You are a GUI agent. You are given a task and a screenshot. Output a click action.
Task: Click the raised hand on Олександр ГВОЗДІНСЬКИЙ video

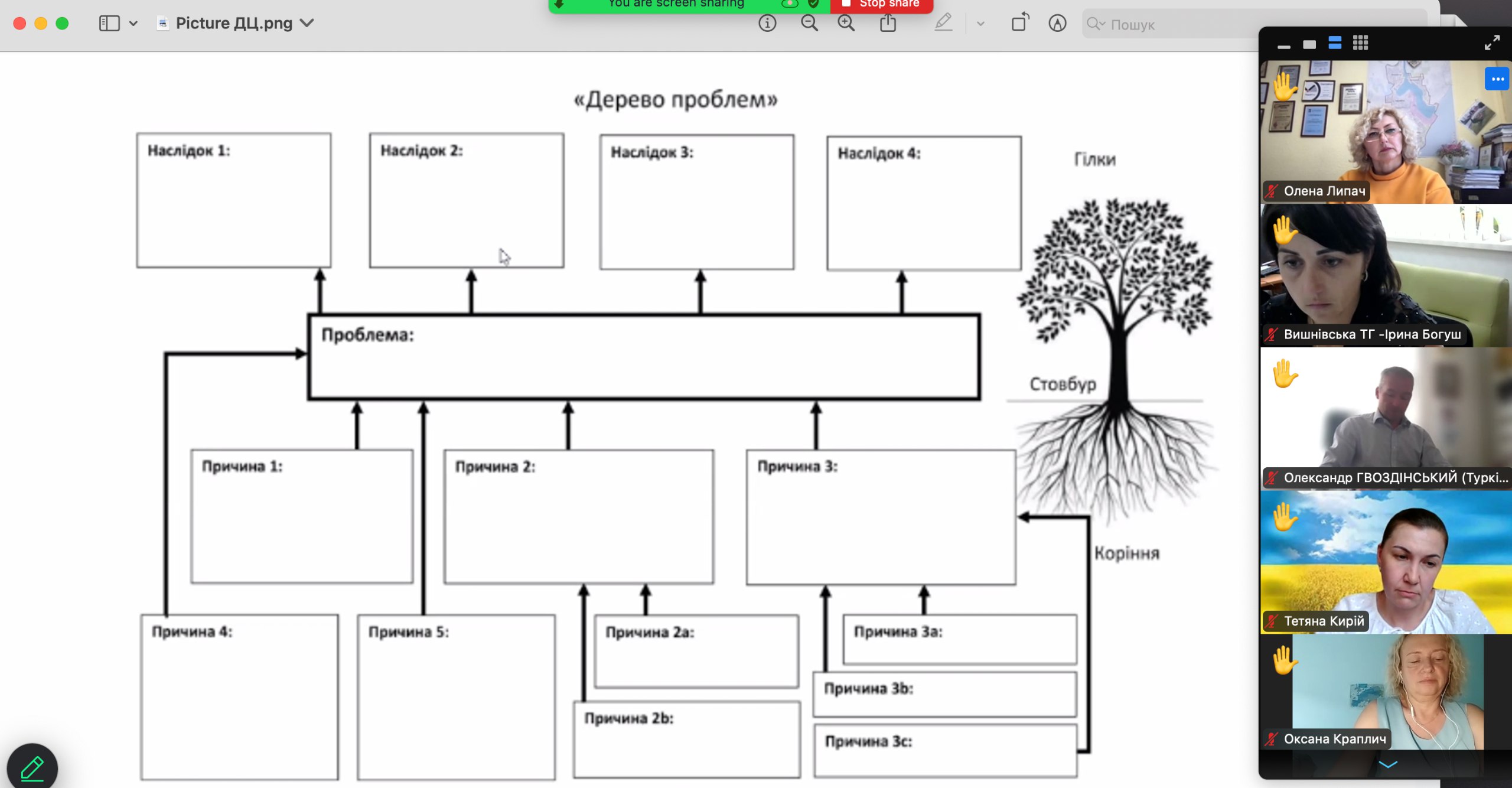point(1284,374)
